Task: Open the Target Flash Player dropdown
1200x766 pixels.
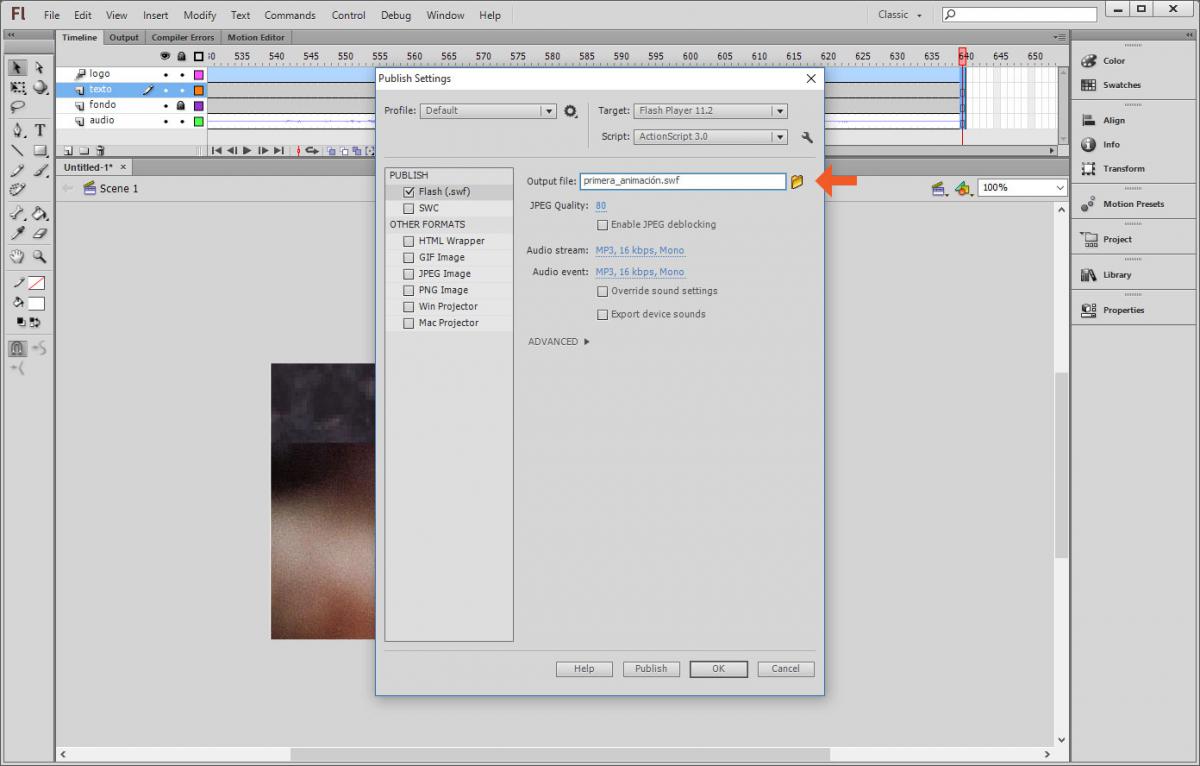Action: click(711, 111)
